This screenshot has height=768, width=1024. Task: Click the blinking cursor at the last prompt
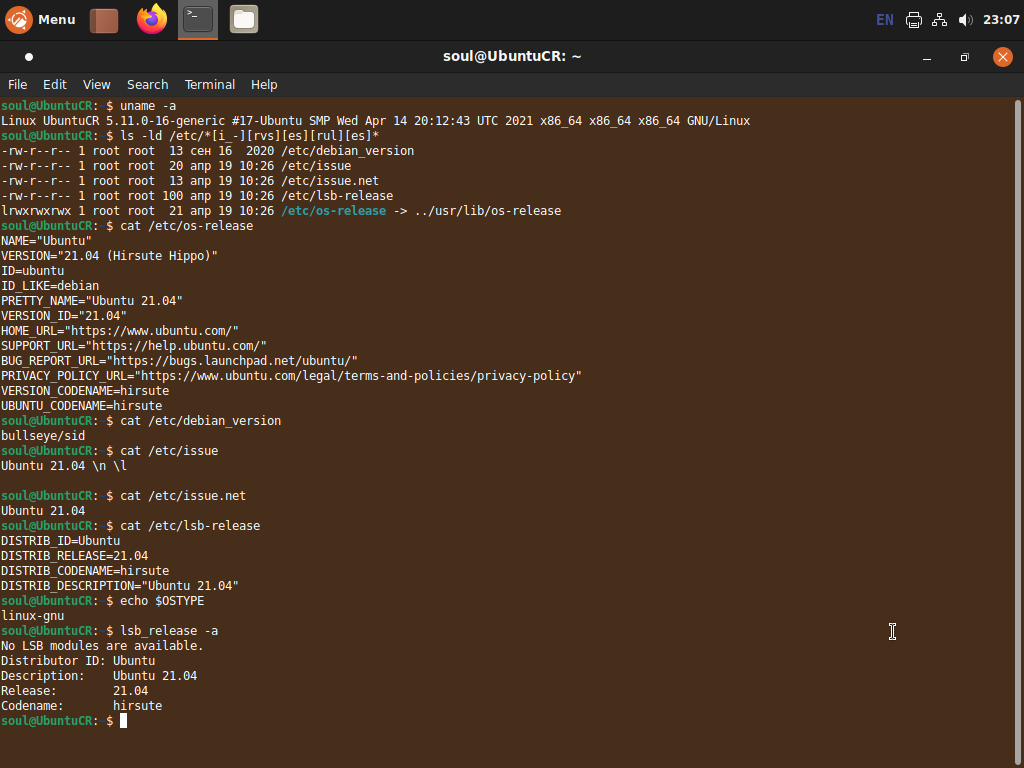[x=123, y=721]
